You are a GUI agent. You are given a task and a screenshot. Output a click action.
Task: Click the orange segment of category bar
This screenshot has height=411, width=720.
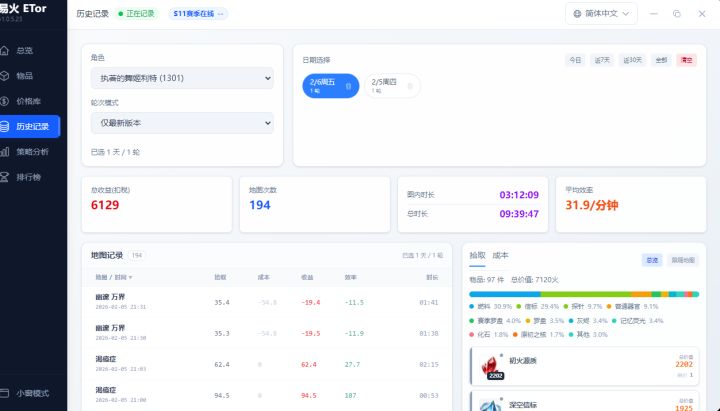[x=641, y=294]
